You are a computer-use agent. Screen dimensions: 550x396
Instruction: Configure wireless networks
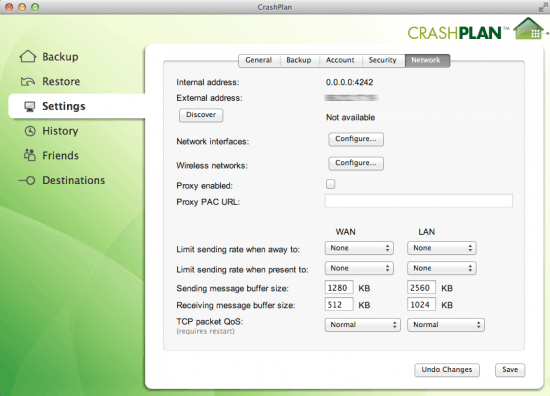coord(356,163)
